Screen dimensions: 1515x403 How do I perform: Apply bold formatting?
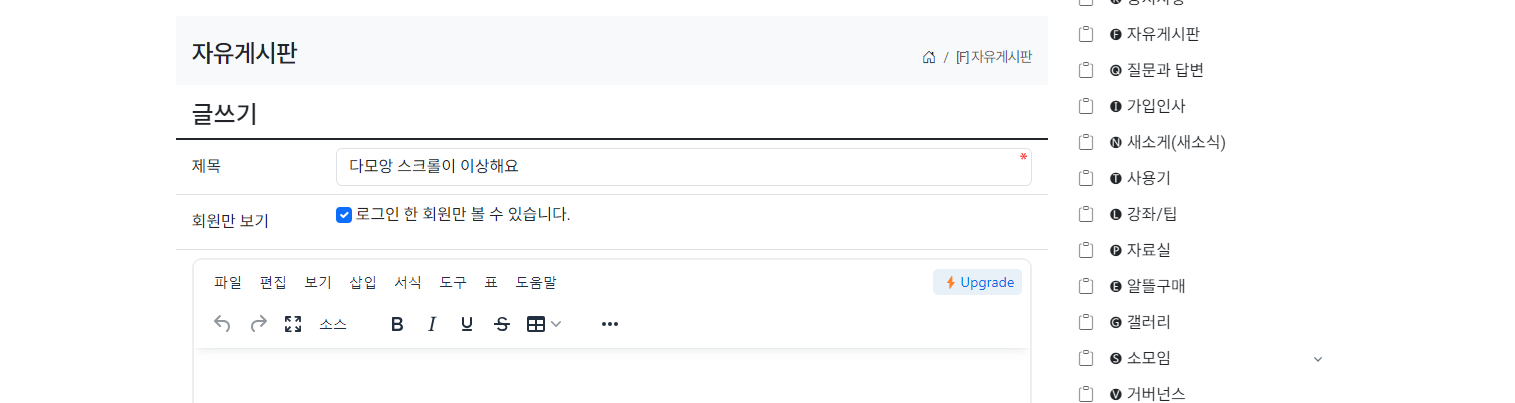397,324
